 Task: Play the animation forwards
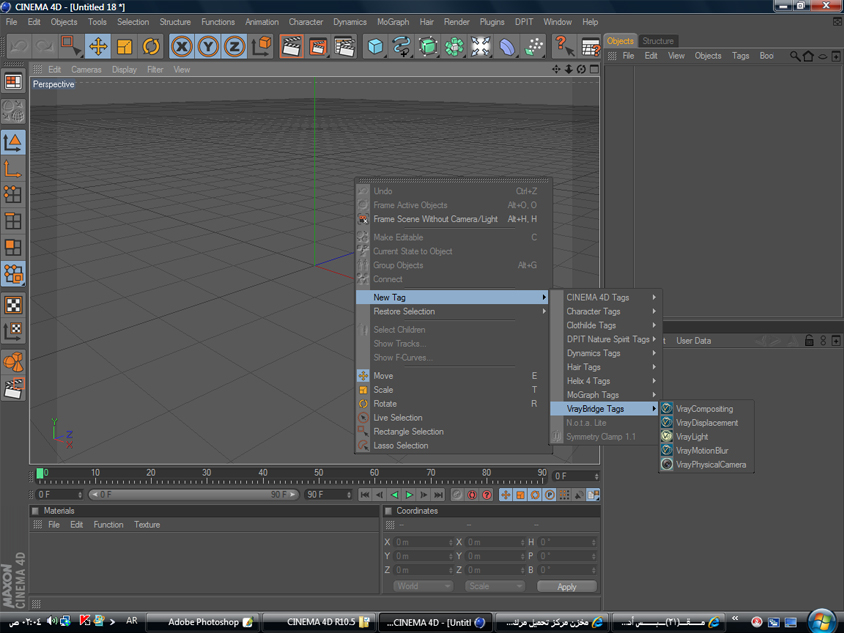(x=409, y=495)
